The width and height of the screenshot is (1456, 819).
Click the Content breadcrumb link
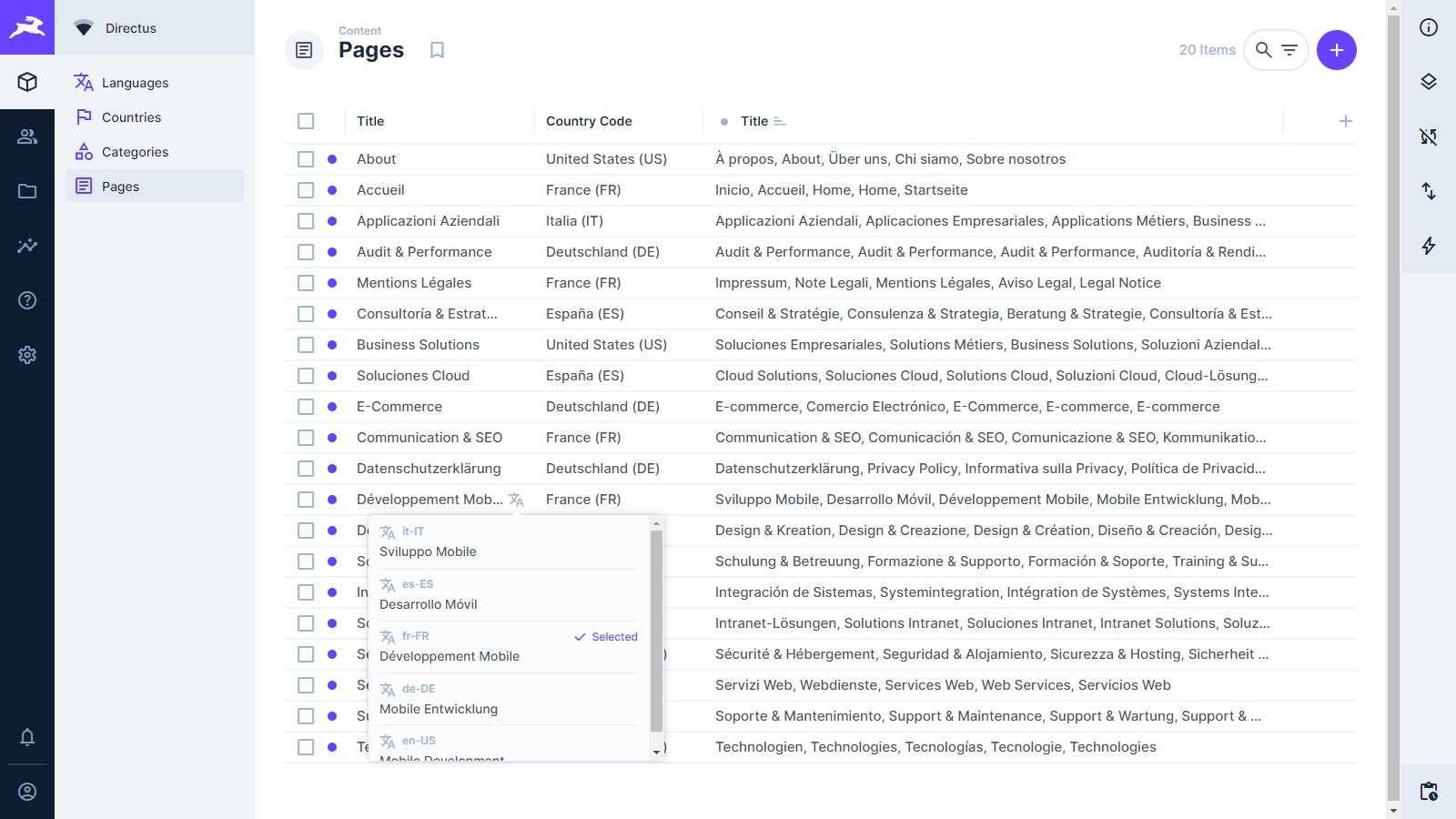point(359,31)
